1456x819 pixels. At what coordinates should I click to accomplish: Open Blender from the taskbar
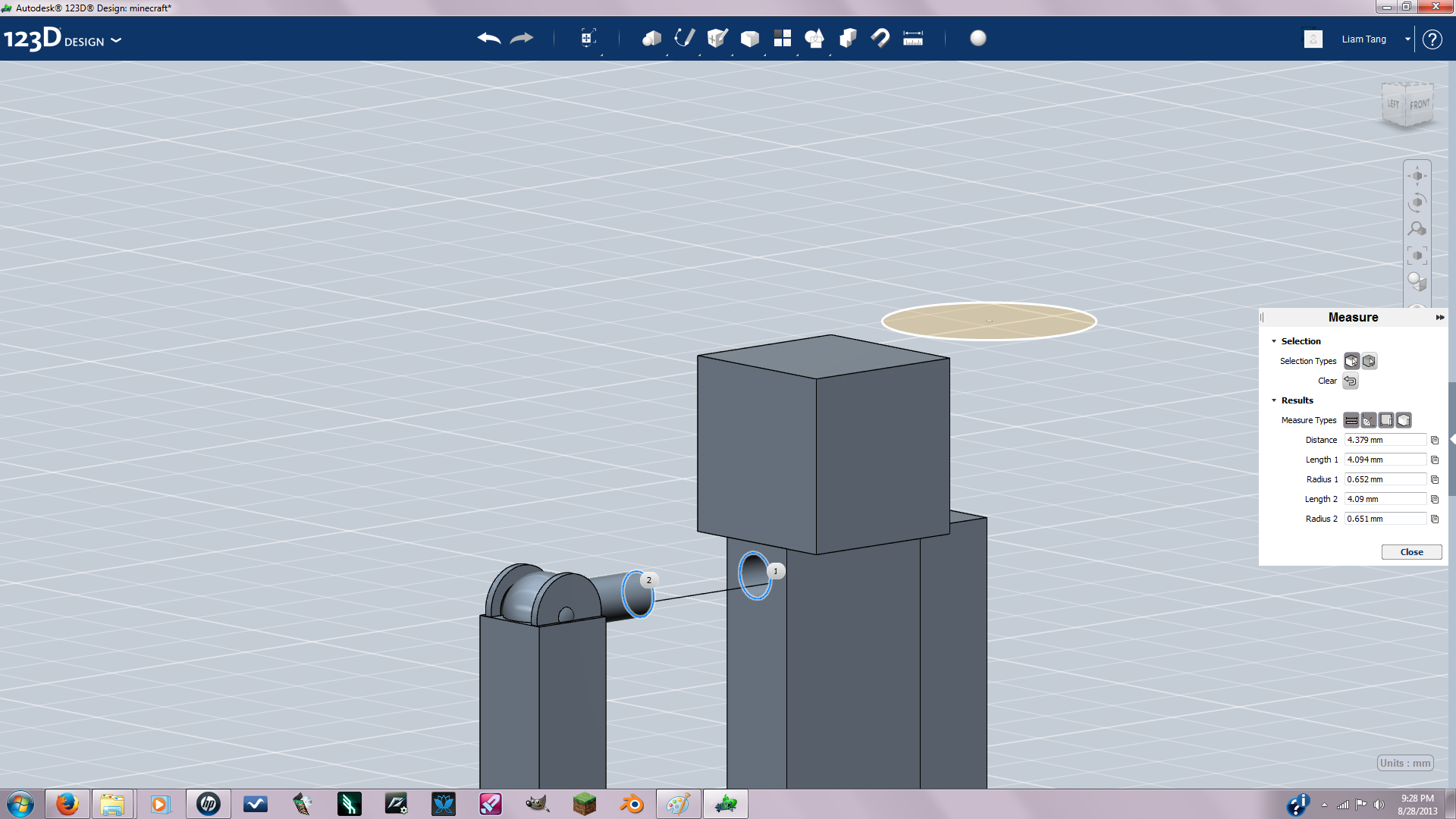pyautogui.click(x=632, y=804)
